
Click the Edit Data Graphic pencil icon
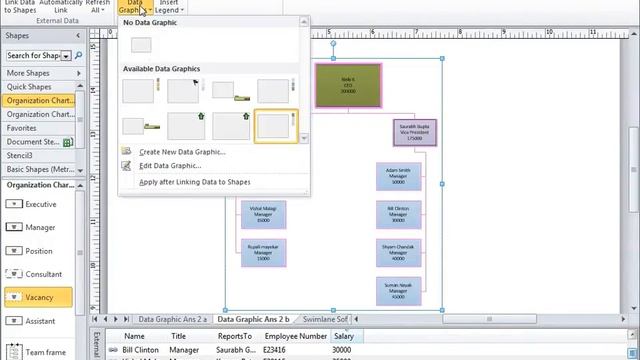coord(126,165)
